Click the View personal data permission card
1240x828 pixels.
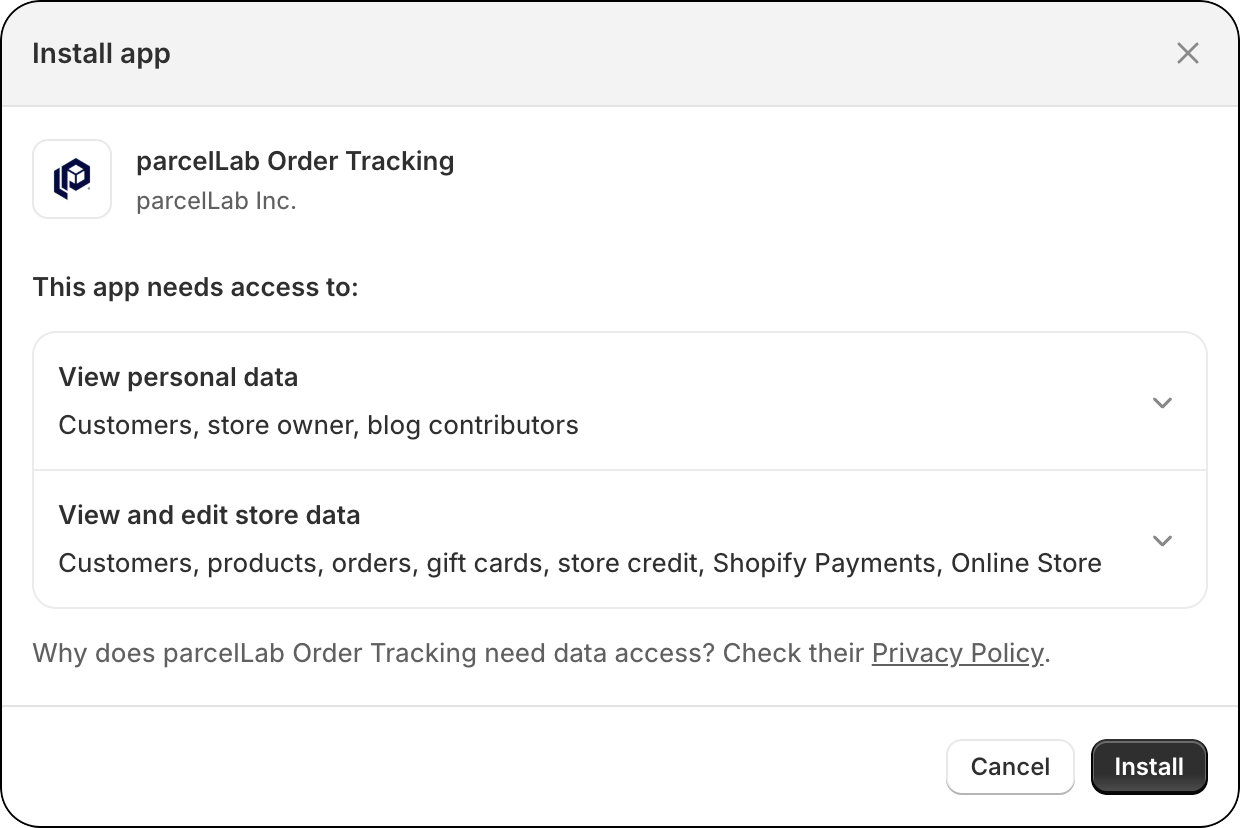click(620, 400)
